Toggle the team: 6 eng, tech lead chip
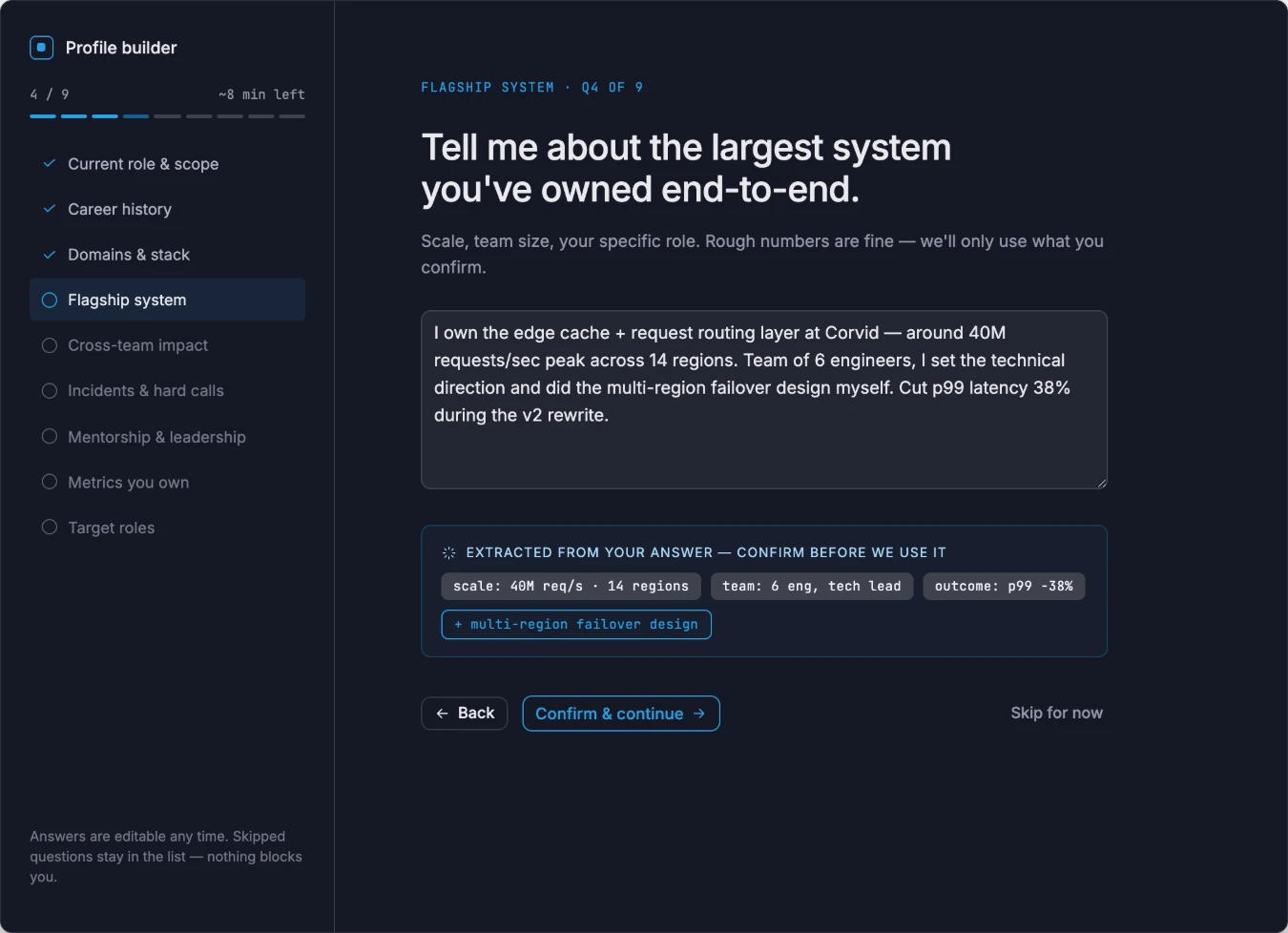This screenshot has height=933, width=1288. [x=812, y=586]
